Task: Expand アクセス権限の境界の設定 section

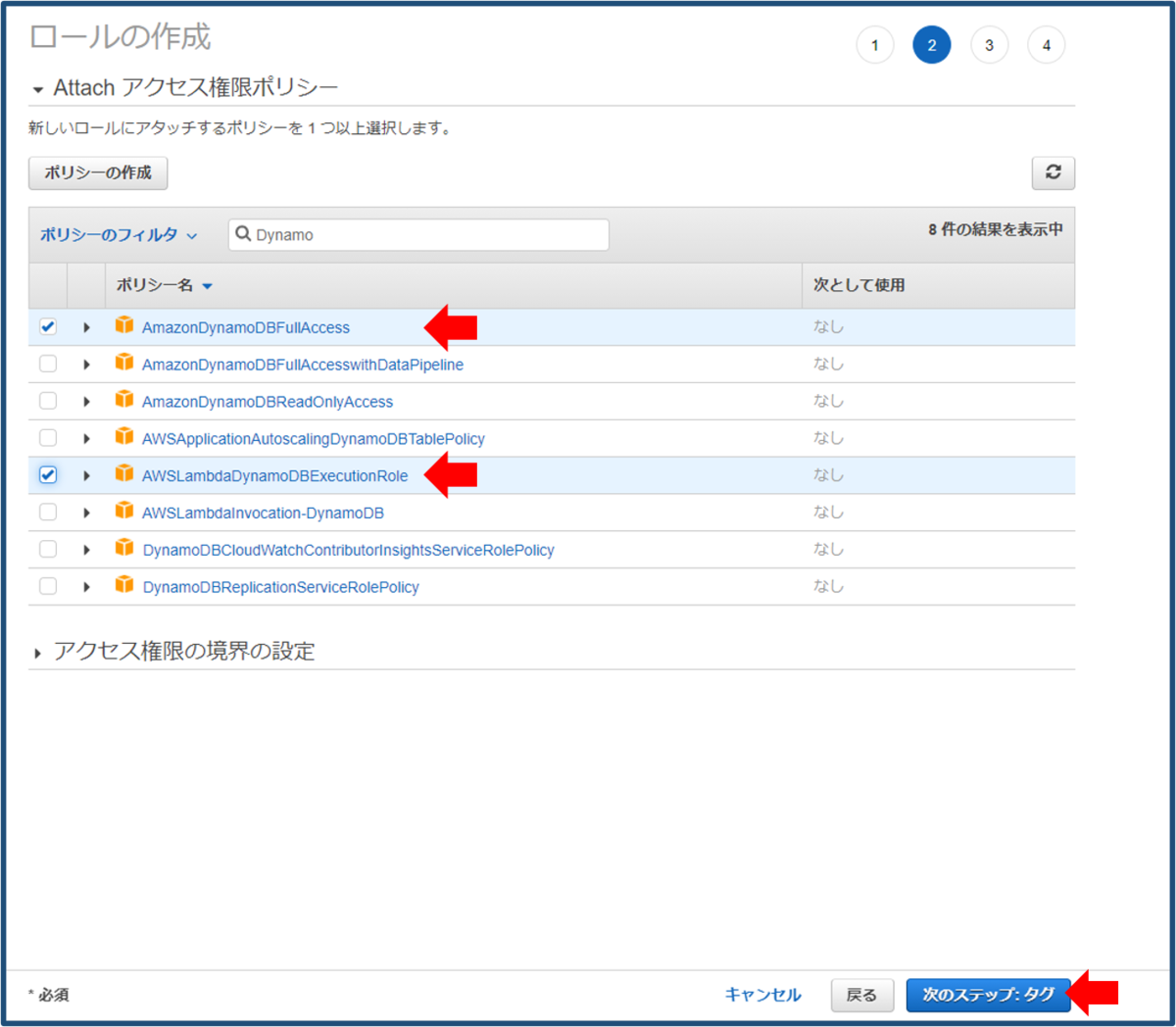Action: tap(37, 653)
